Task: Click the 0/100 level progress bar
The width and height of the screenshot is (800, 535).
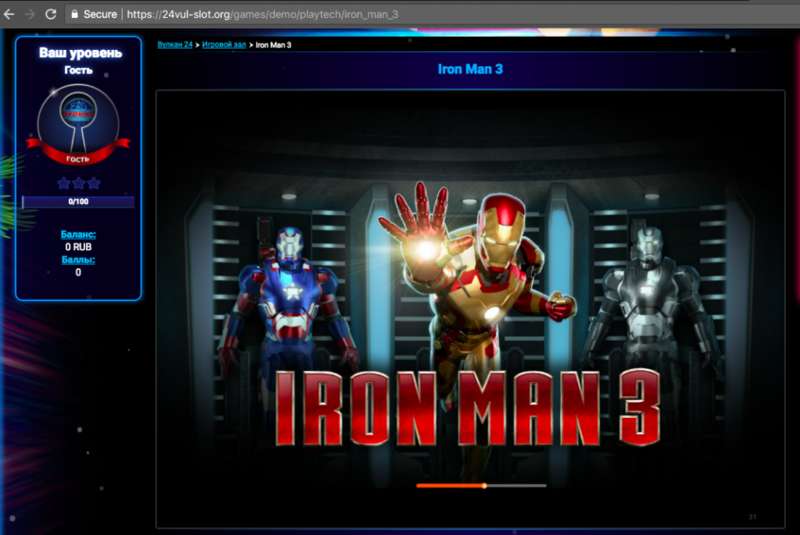Action: (x=78, y=201)
